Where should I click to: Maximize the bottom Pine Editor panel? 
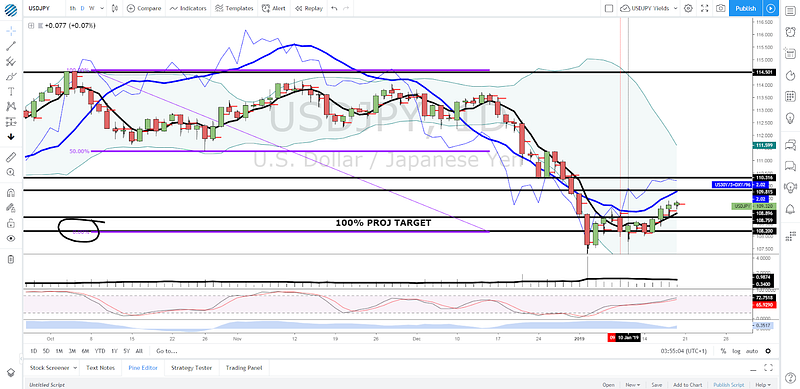click(769, 368)
